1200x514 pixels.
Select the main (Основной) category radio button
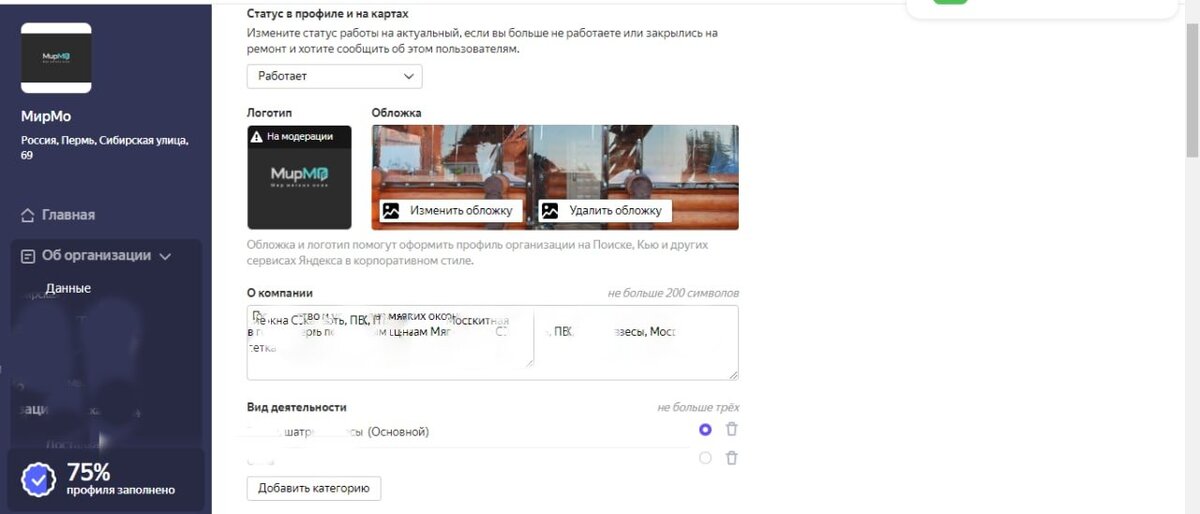click(x=706, y=430)
